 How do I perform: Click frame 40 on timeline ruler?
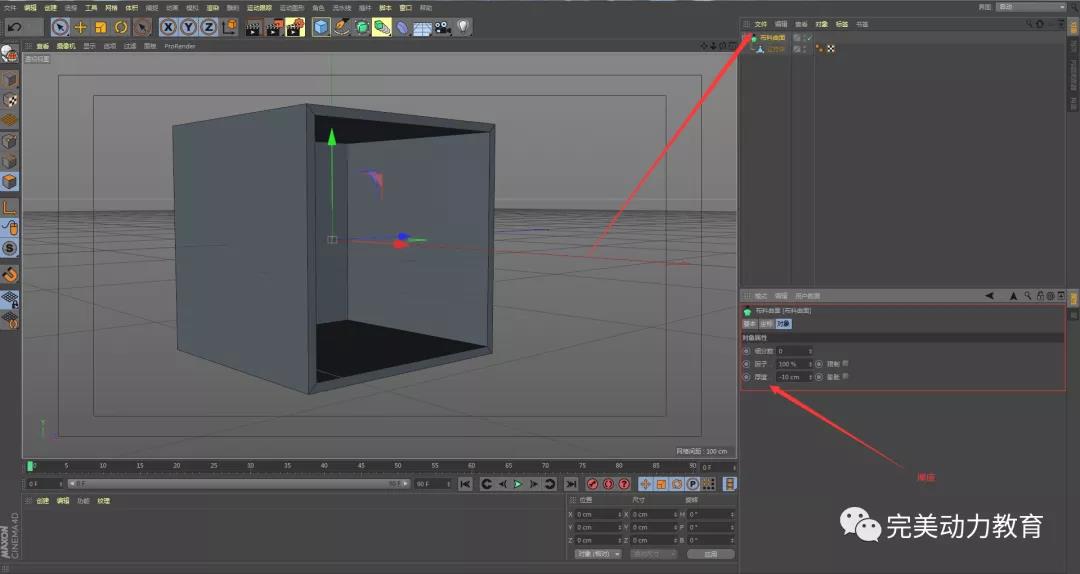324,466
